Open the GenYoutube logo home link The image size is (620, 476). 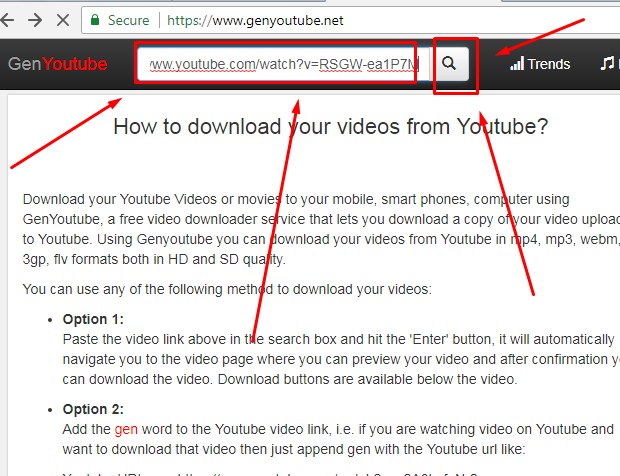[x=58, y=64]
